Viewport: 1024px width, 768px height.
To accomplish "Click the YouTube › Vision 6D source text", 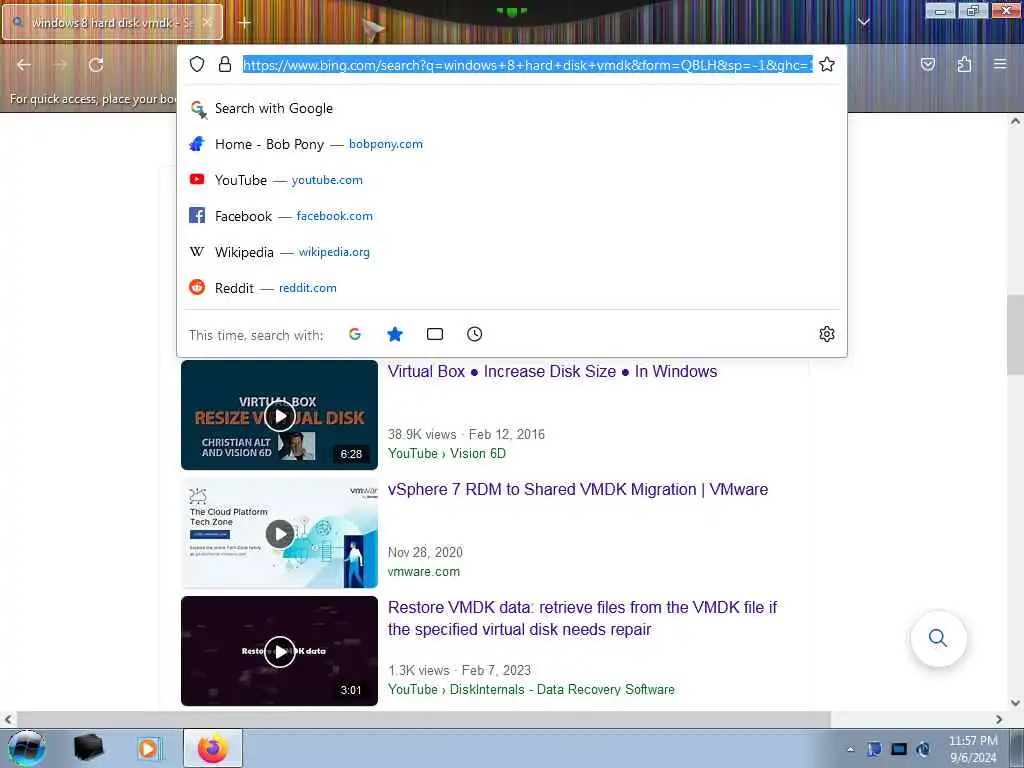I will pyautogui.click(x=447, y=453).
